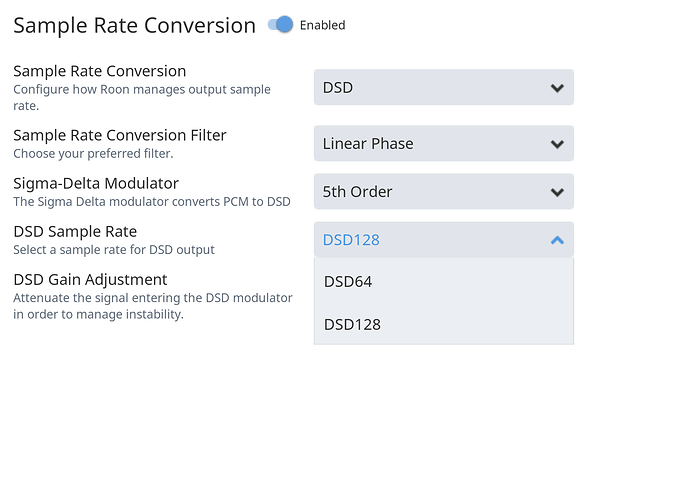Click 'The Sigma Delta modulator converts' description
The width and height of the screenshot is (690, 489).
(152, 202)
